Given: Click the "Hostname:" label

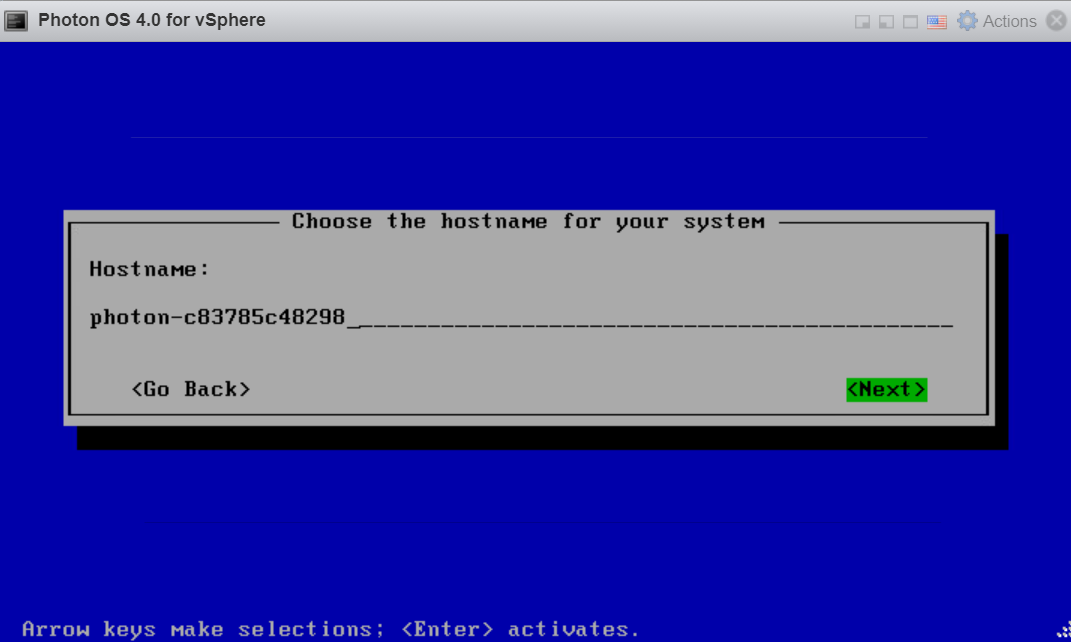Looking at the screenshot, I should (x=150, y=269).
